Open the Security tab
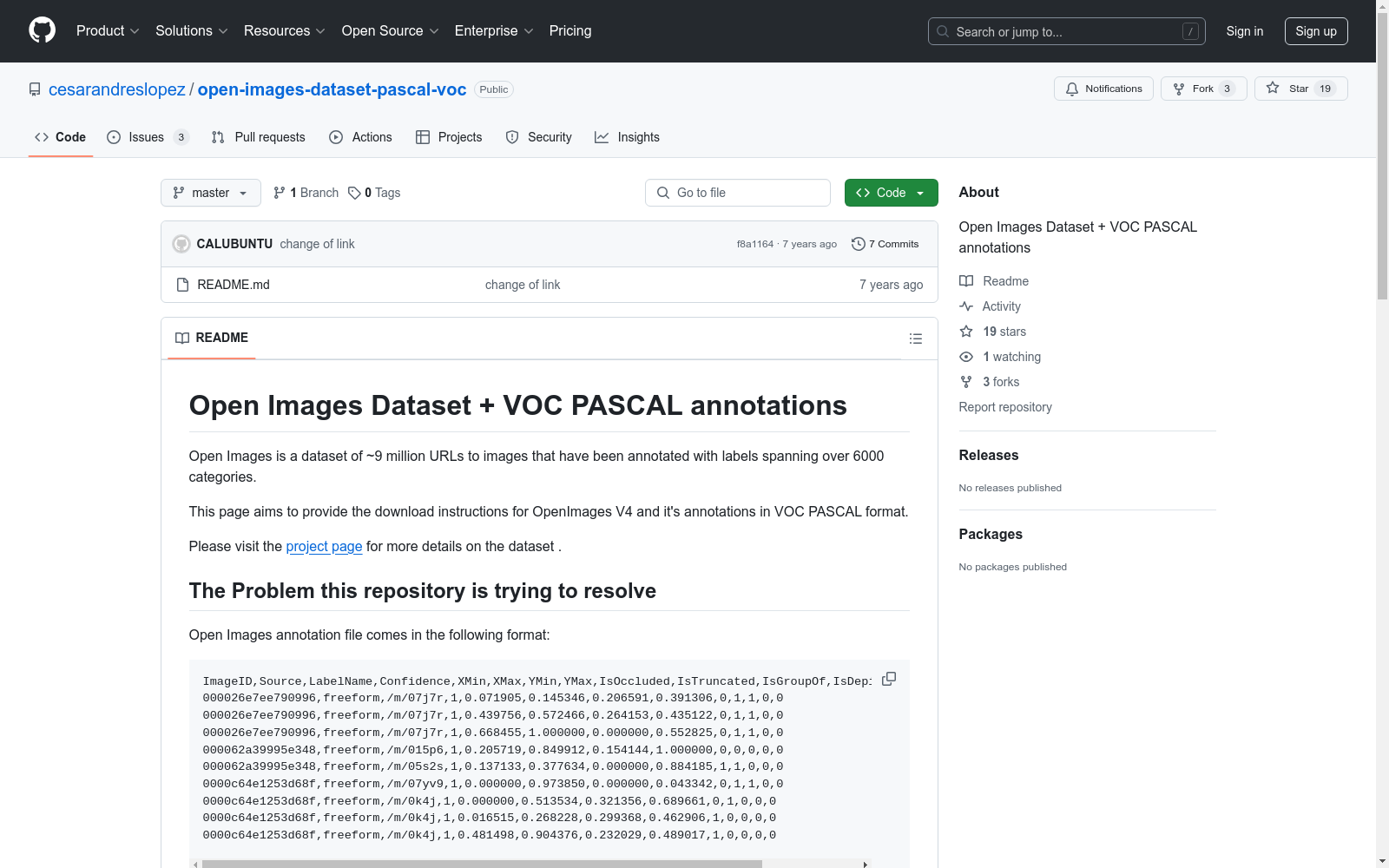Screen dimensions: 1389x868 539,137
